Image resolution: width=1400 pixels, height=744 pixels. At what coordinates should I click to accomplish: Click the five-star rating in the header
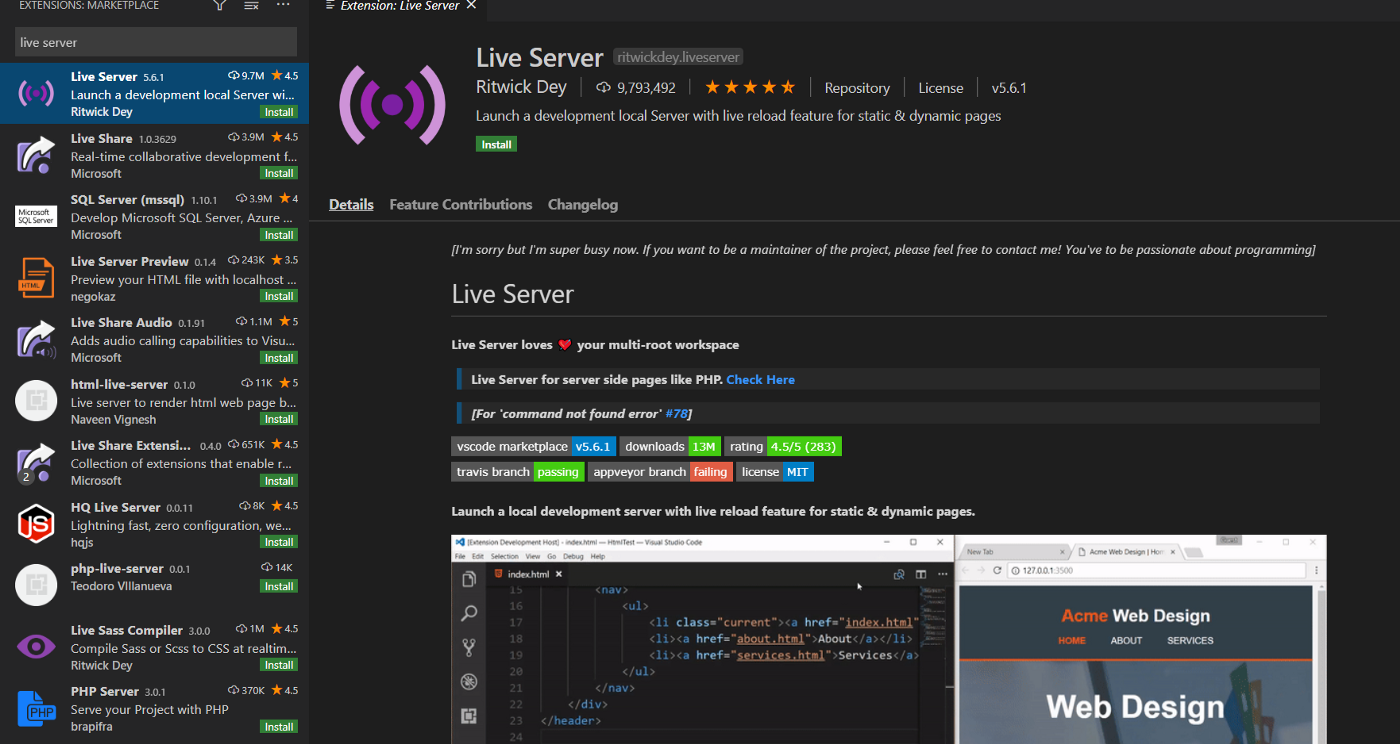[750, 88]
